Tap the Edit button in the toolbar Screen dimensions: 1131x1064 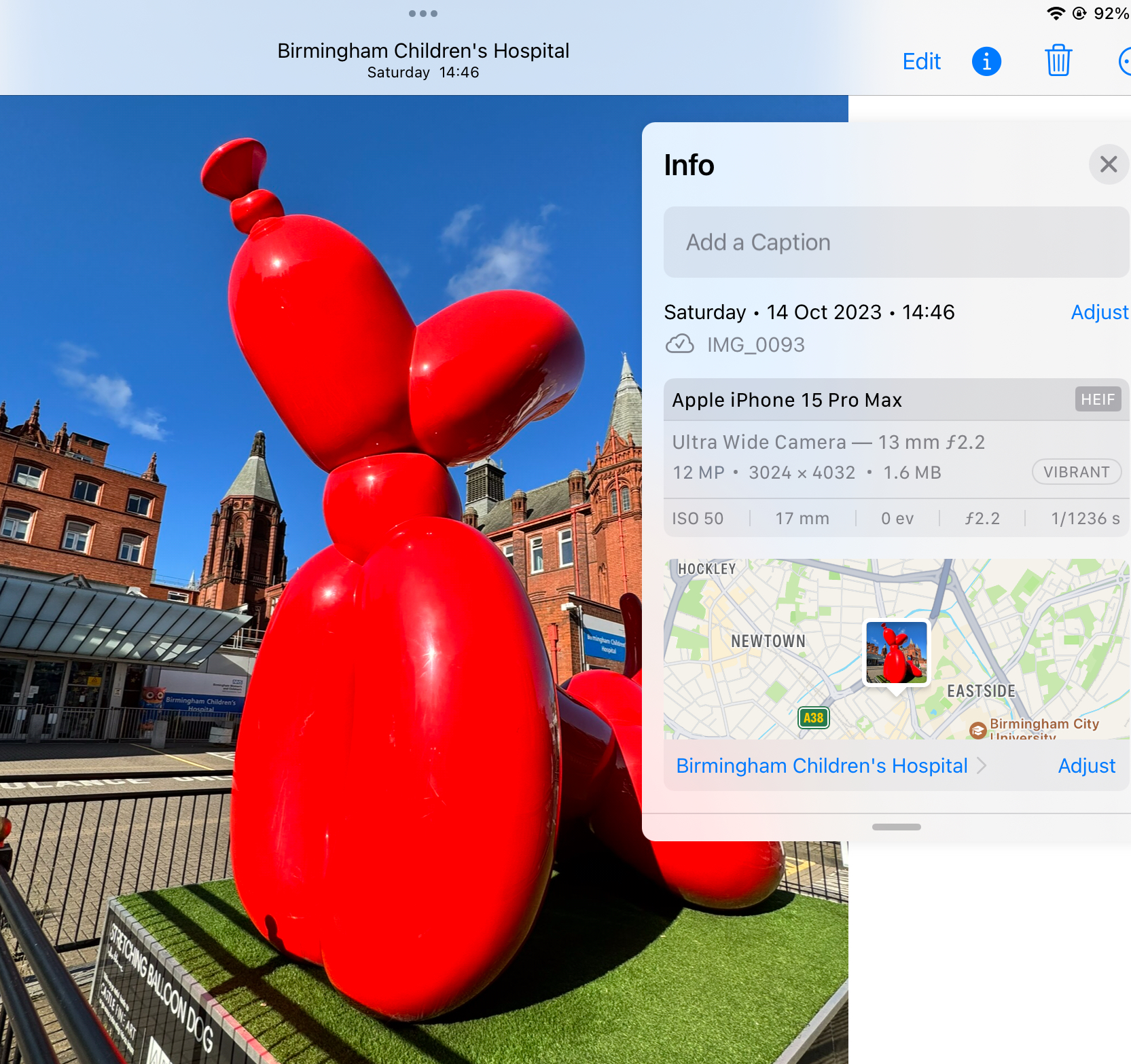pyautogui.click(x=921, y=62)
